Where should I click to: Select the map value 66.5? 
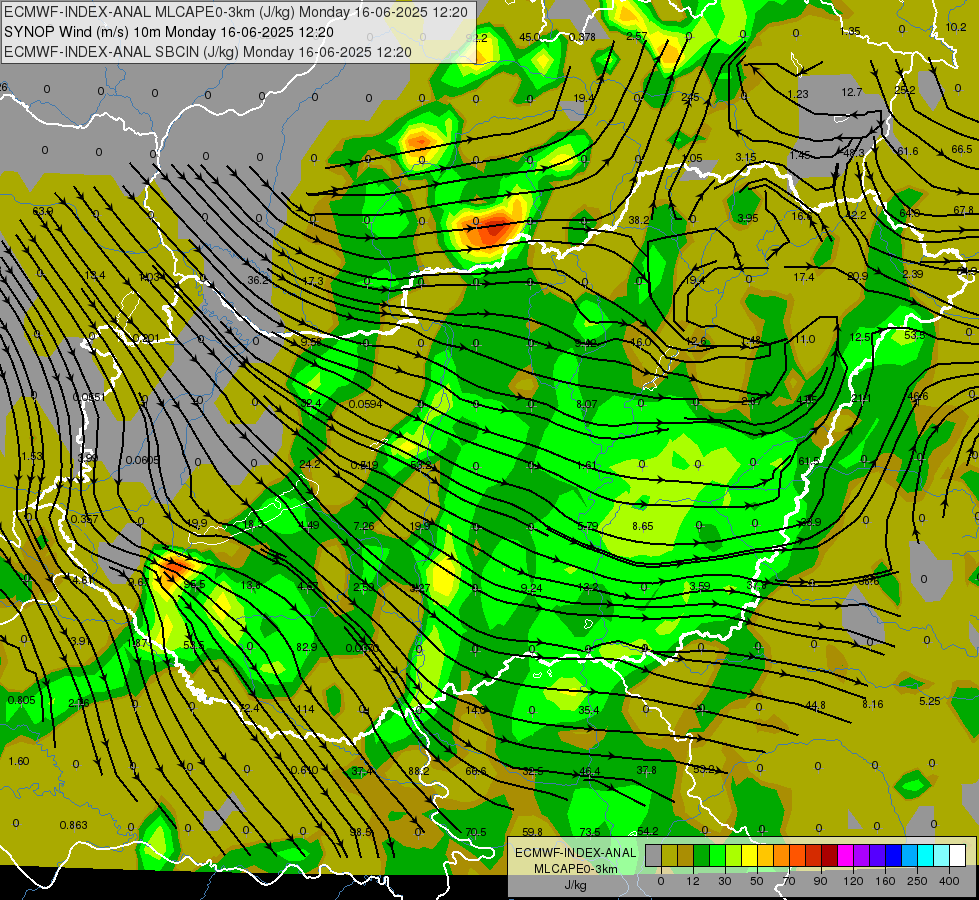tap(962, 149)
